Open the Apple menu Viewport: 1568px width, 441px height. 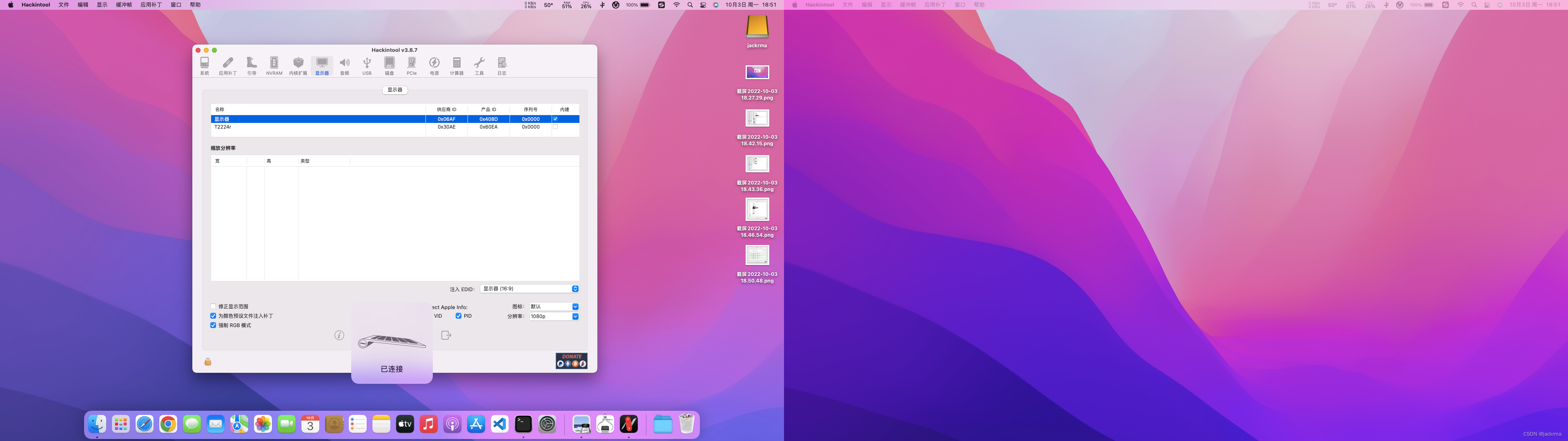tap(10, 5)
